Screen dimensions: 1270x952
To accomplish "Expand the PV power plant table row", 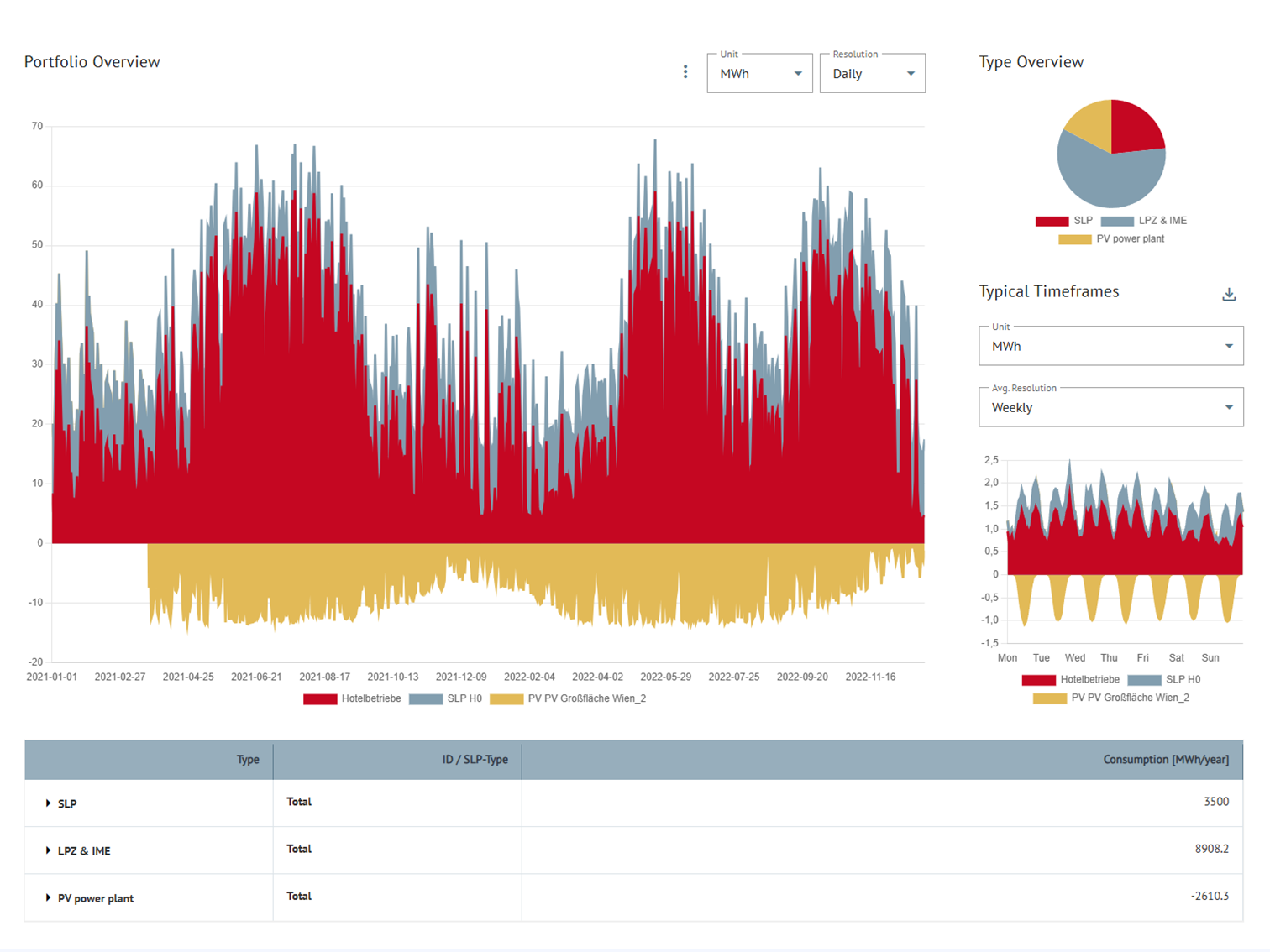I will click(x=48, y=897).
